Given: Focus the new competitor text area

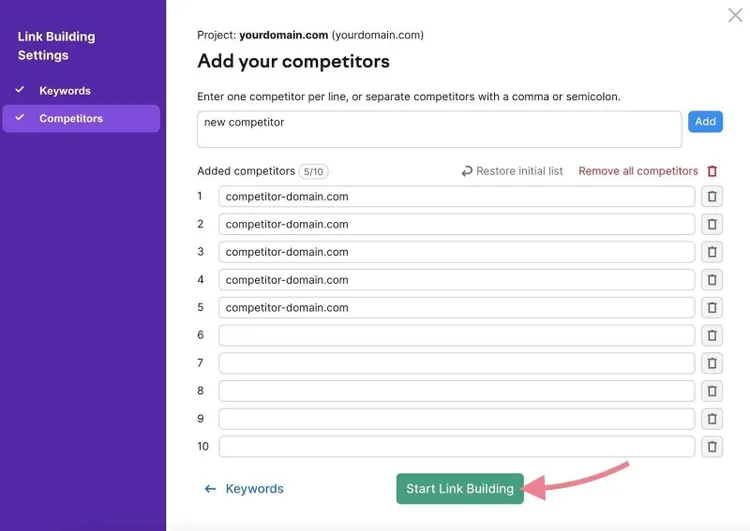Looking at the screenshot, I should [439, 129].
